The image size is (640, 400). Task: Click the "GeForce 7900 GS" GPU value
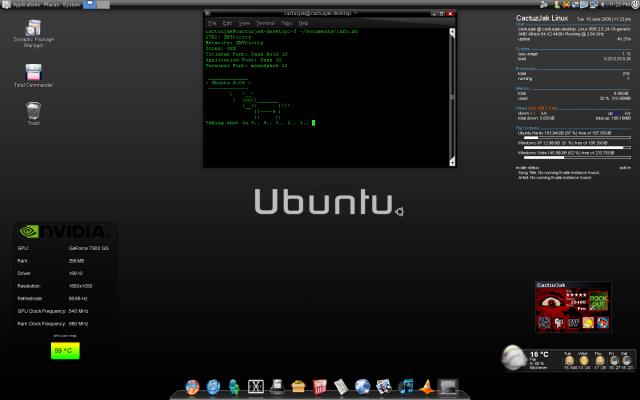tap(89, 248)
